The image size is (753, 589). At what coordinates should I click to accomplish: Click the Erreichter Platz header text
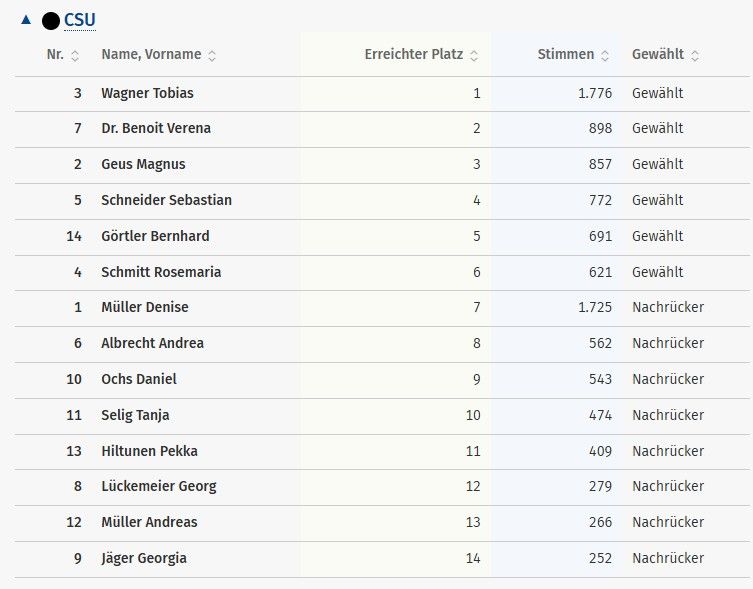413,55
